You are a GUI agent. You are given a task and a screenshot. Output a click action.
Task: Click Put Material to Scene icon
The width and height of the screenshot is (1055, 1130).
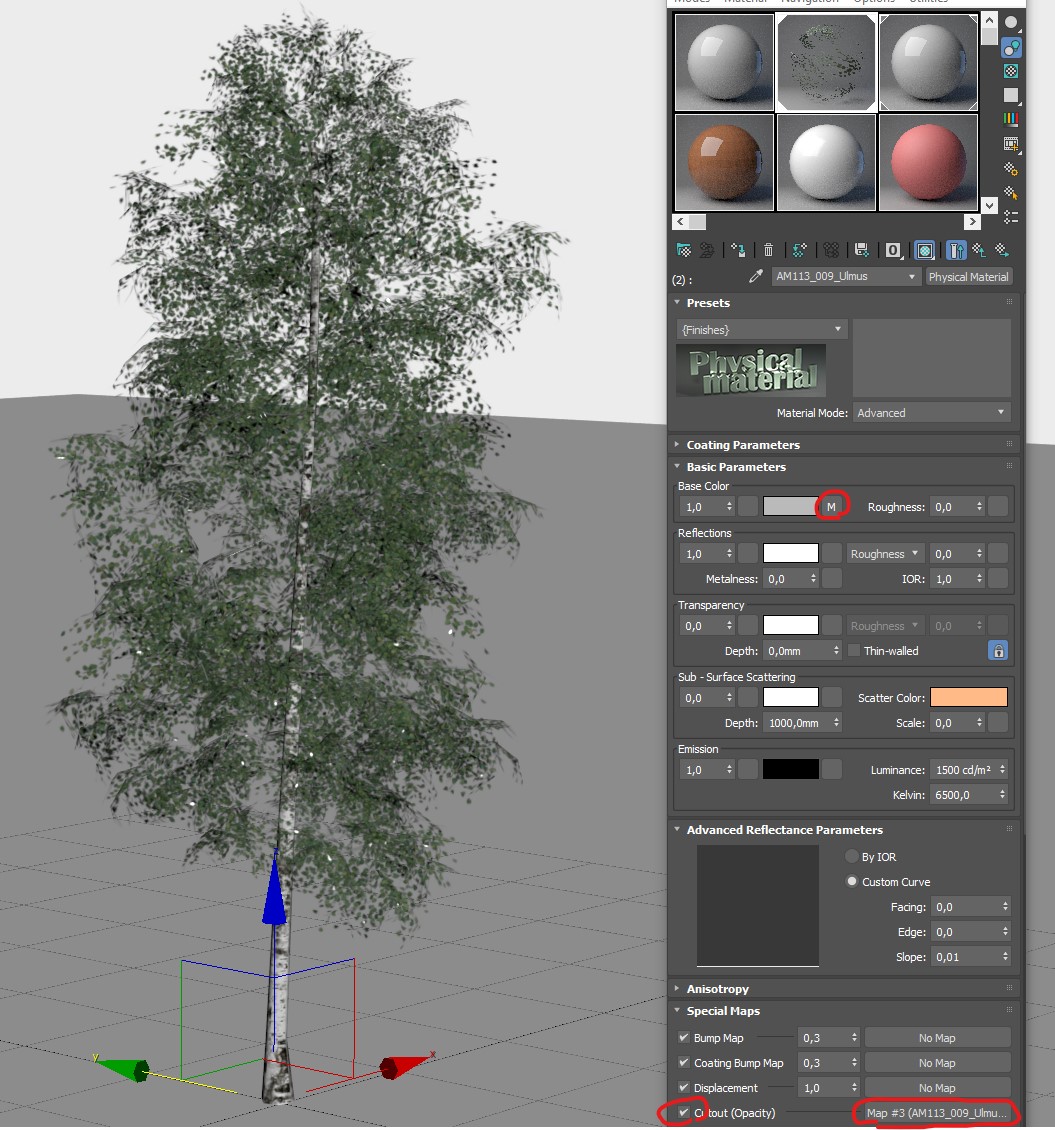click(707, 250)
